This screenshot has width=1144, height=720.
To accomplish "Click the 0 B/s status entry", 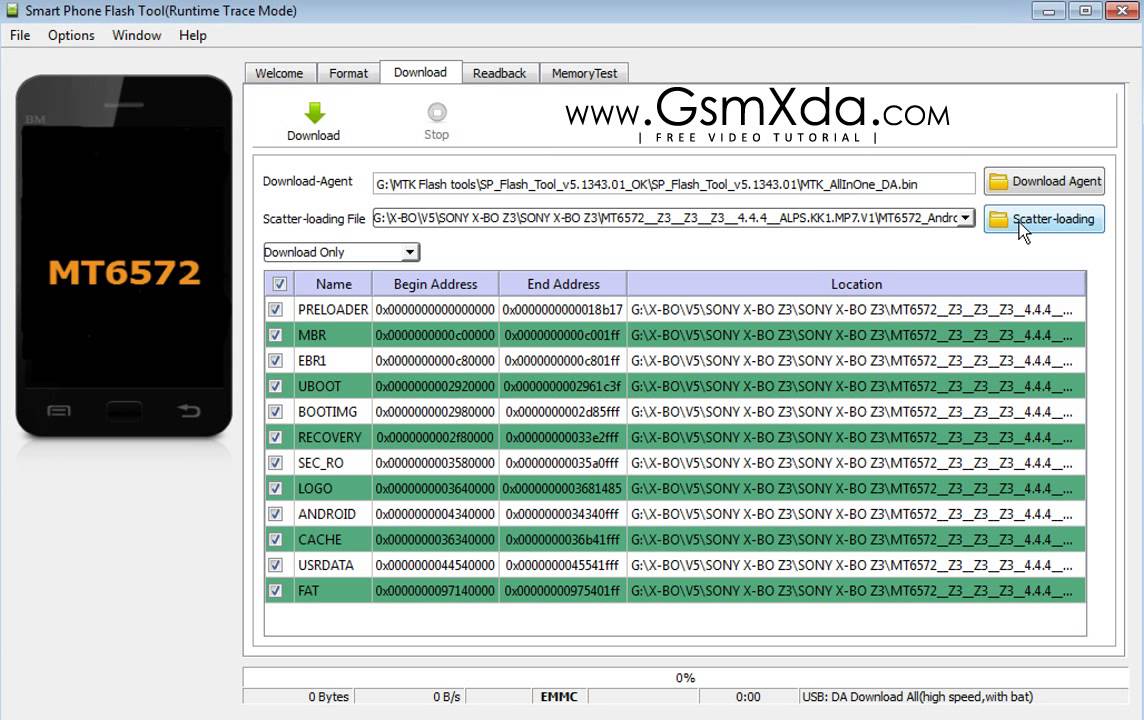I will pos(447,697).
